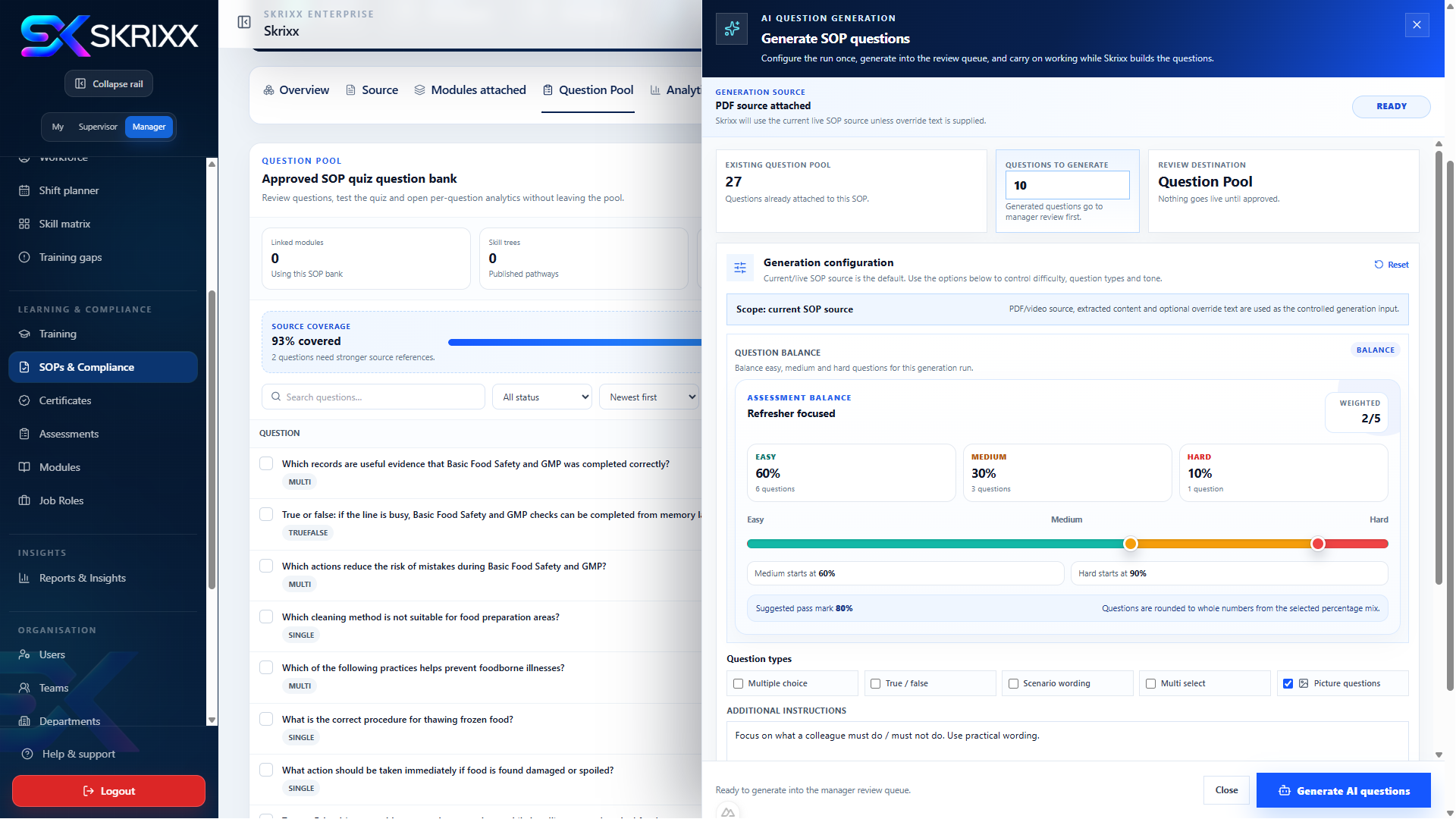Viewport: 1456px width, 819px height.
Task: Click the source coverage progress bar
Action: [575, 342]
